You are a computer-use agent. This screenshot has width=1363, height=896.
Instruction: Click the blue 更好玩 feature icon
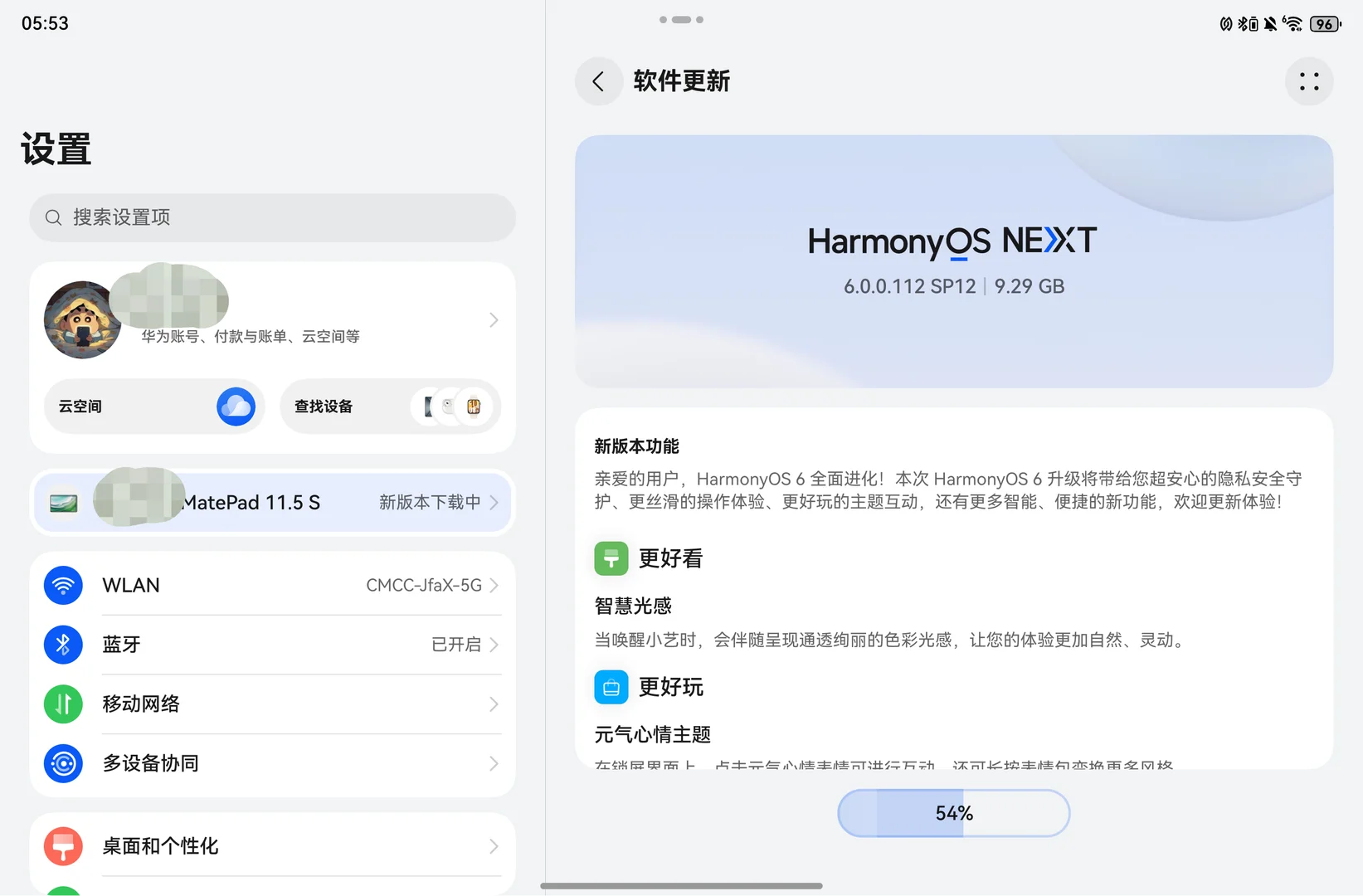(611, 687)
